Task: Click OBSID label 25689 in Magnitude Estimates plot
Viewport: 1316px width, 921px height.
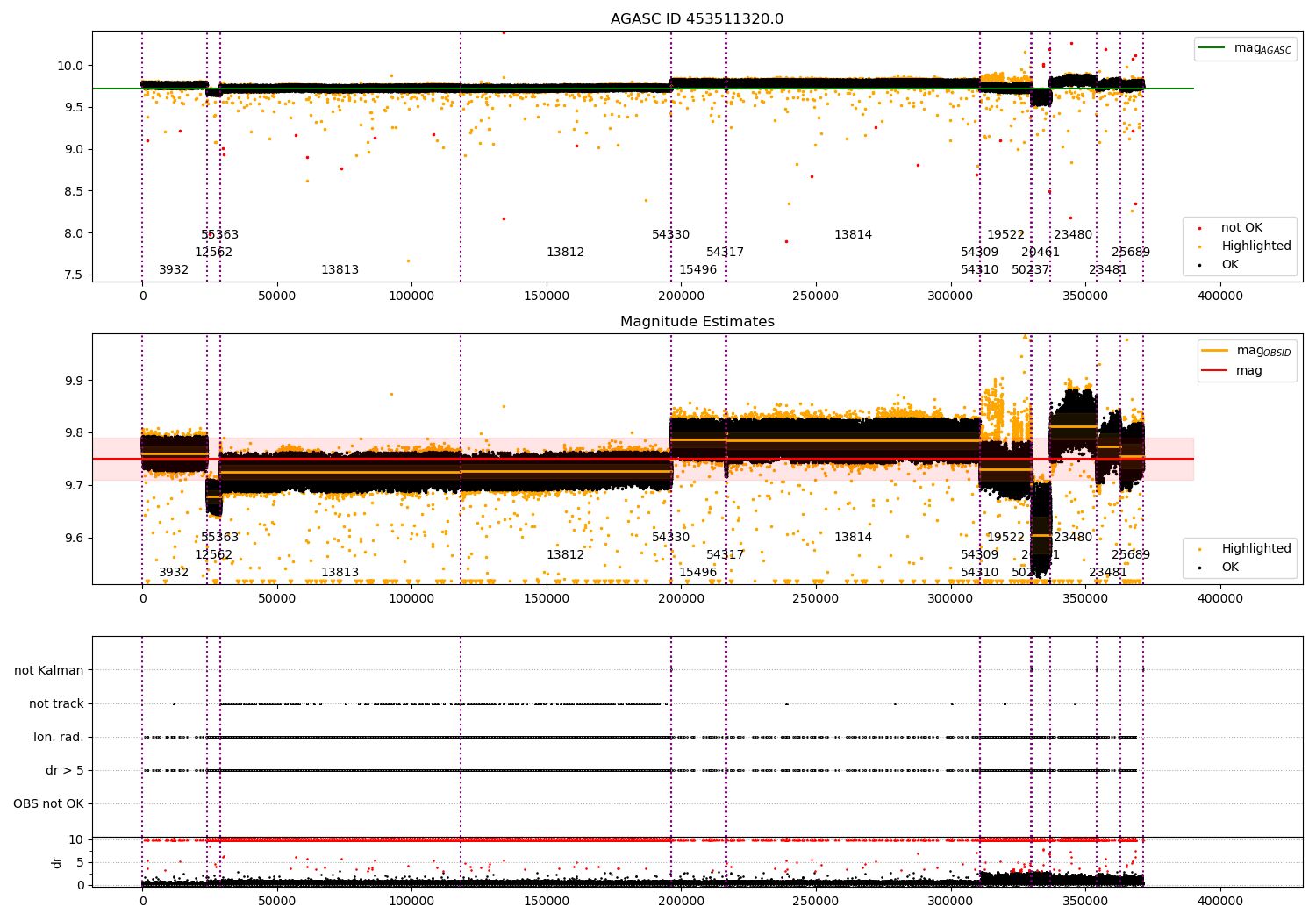Action: 1131,555
